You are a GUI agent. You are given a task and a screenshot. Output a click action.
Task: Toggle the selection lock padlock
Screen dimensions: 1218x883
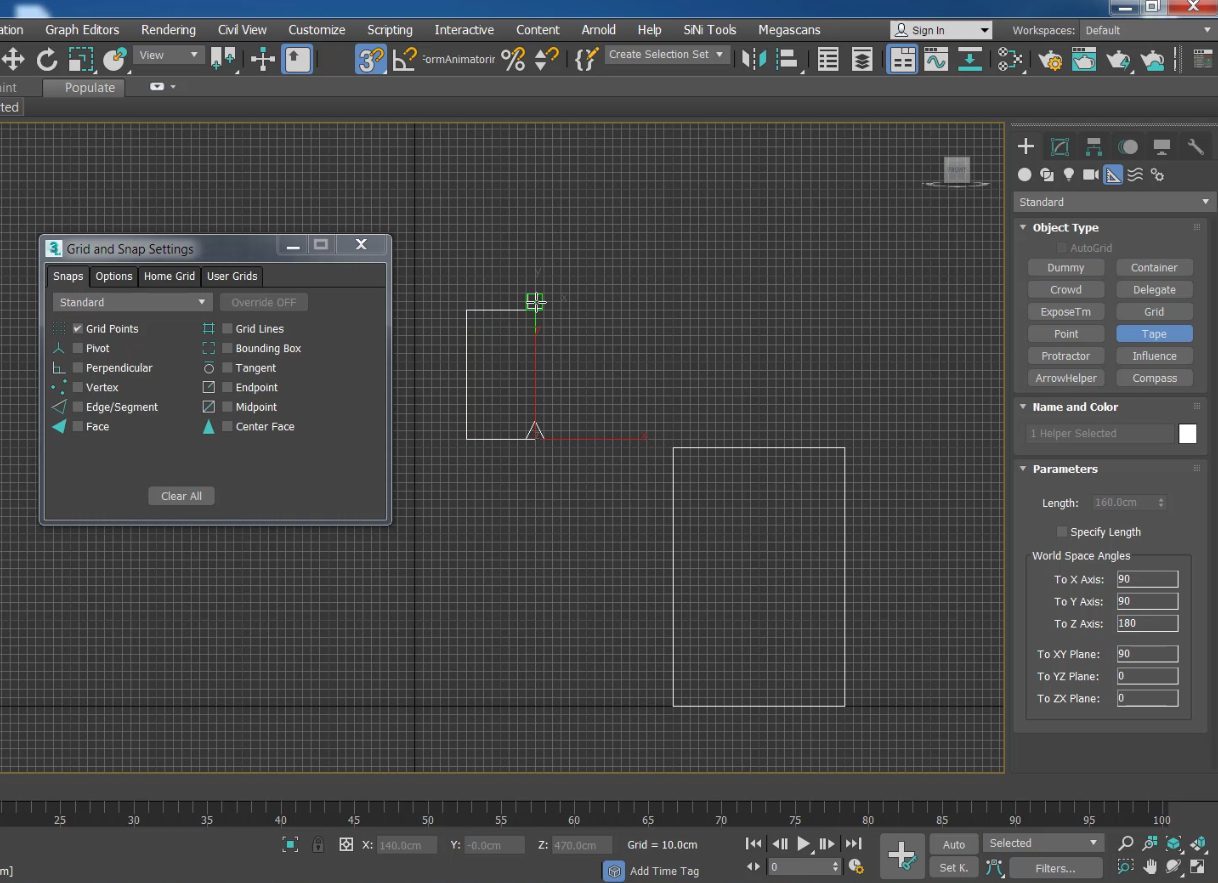318,845
